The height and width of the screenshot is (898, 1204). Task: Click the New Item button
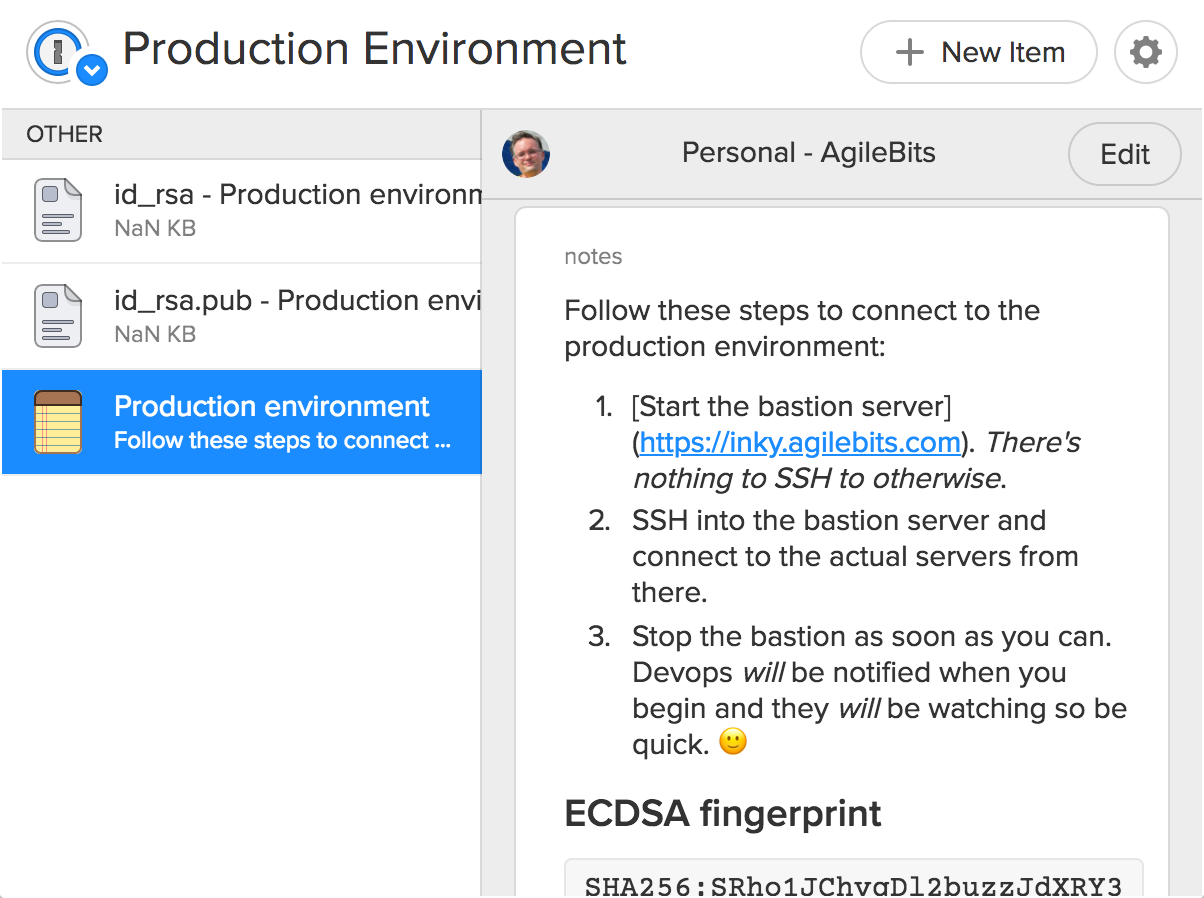pos(979,52)
